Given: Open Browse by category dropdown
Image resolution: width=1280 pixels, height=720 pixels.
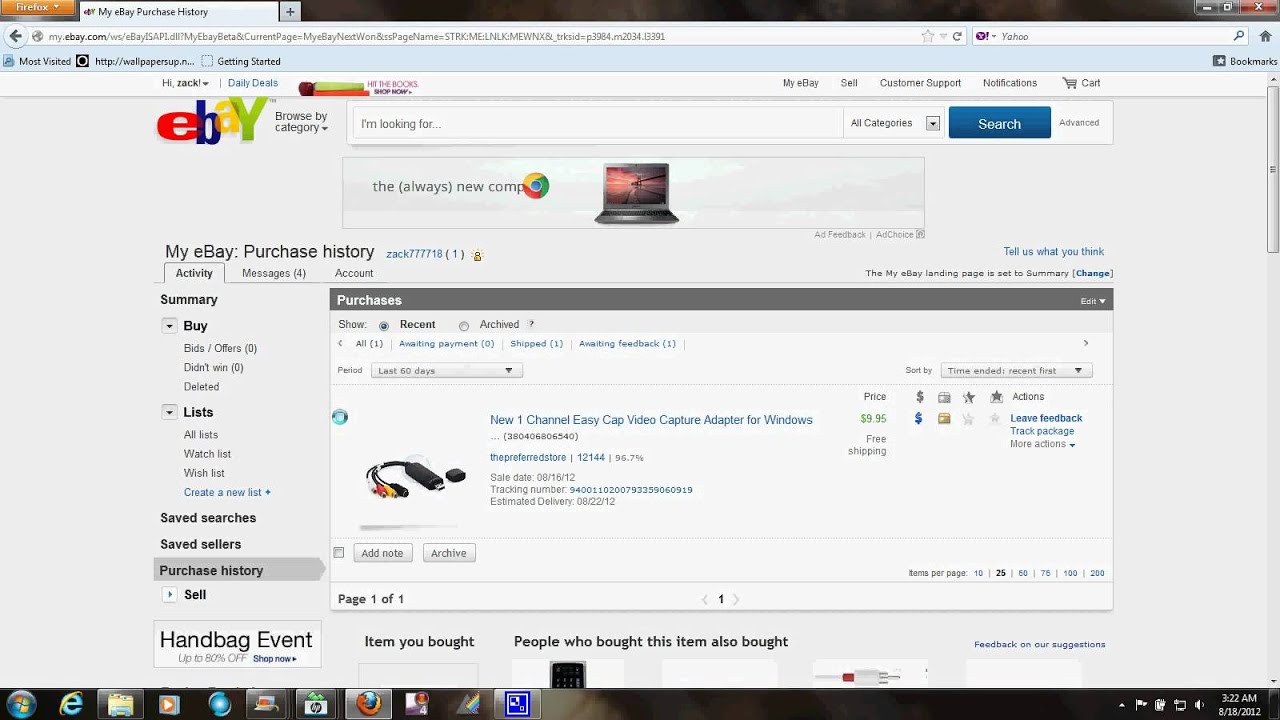Looking at the screenshot, I should (x=301, y=122).
